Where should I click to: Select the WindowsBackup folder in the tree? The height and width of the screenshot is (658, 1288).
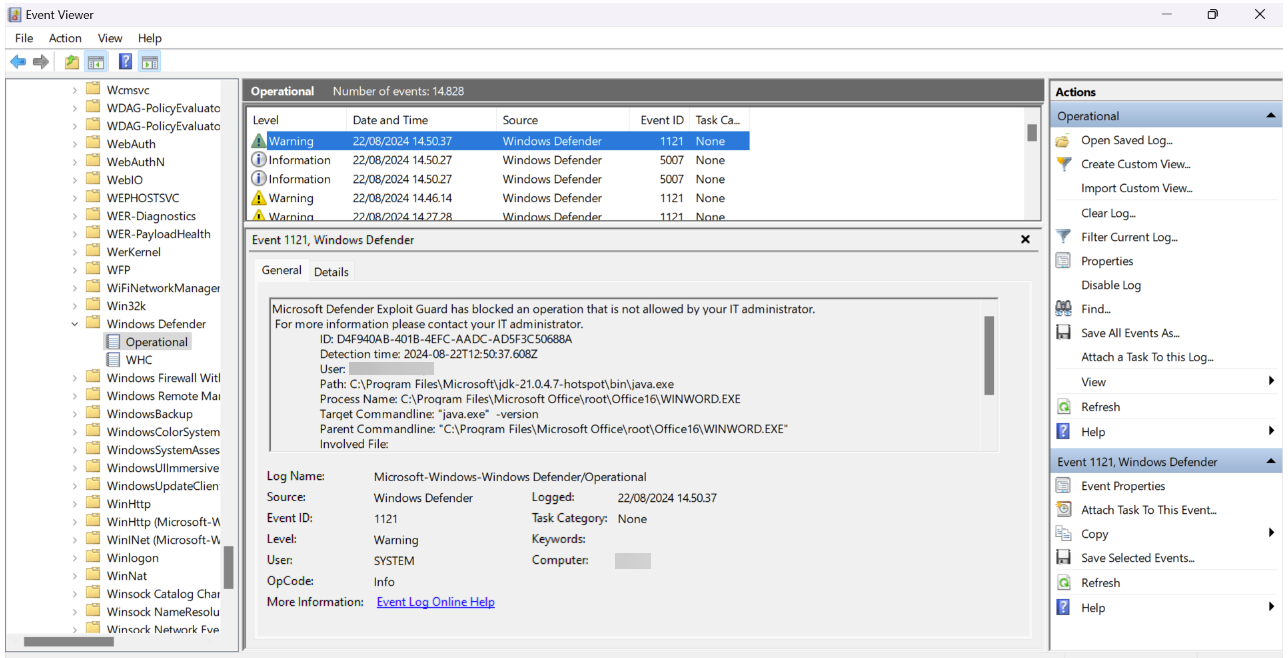click(149, 414)
